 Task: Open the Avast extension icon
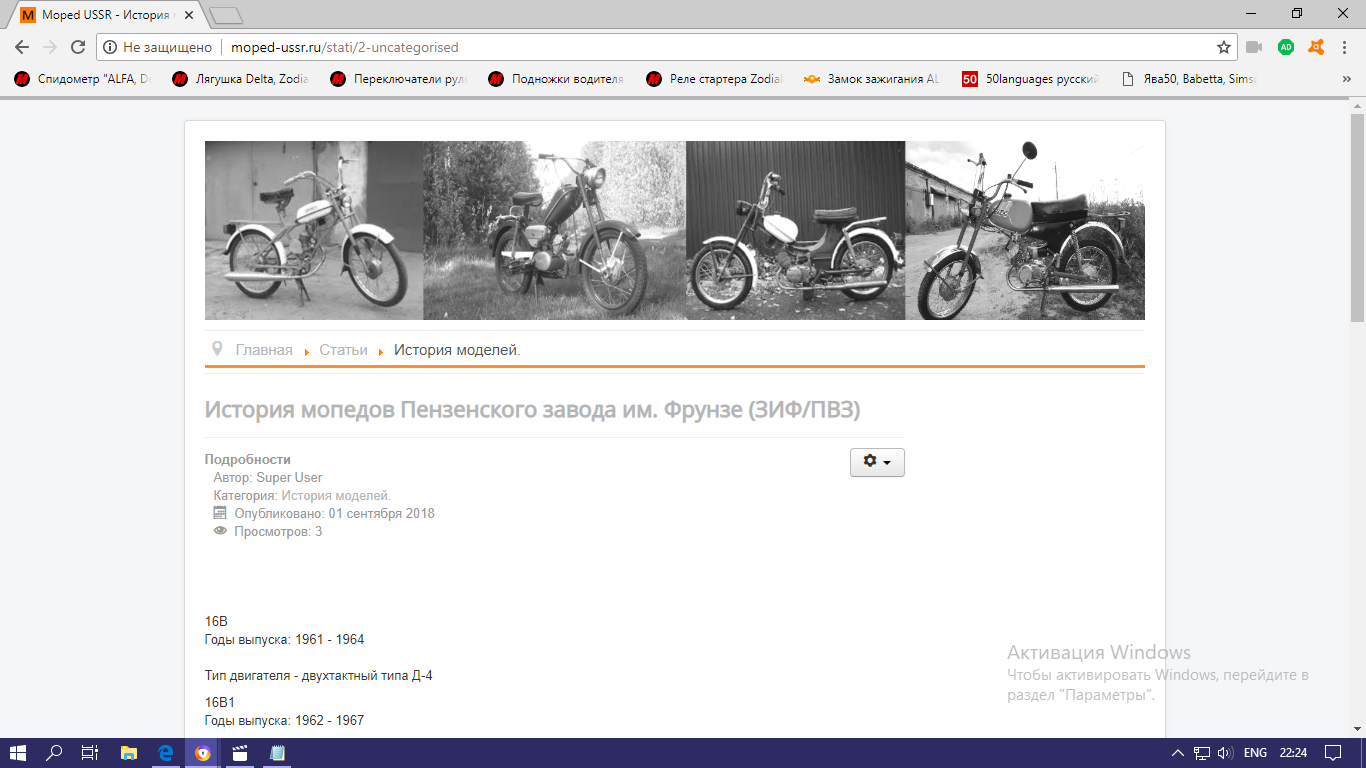(1317, 47)
